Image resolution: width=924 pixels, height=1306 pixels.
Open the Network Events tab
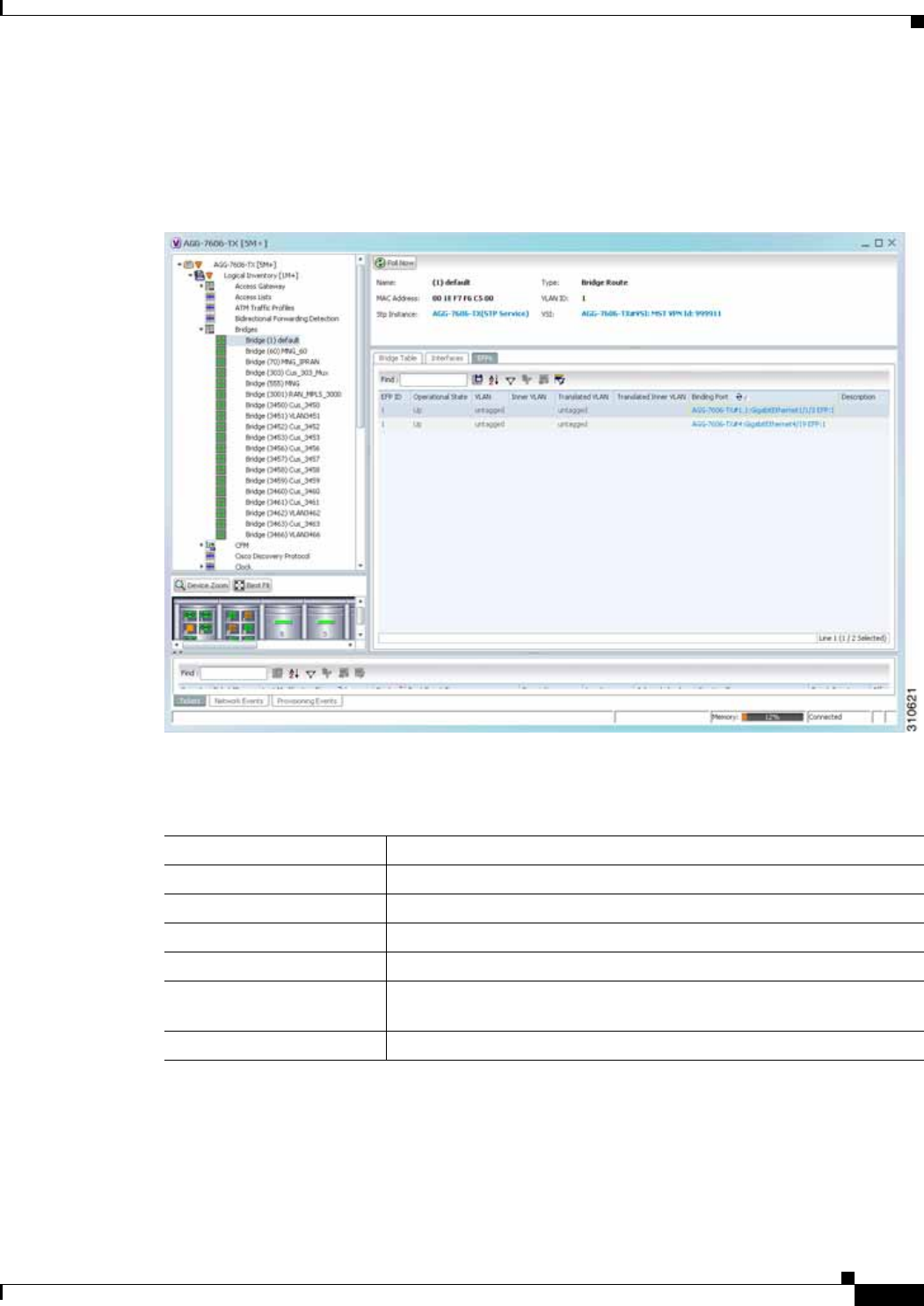tap(238, 701)
